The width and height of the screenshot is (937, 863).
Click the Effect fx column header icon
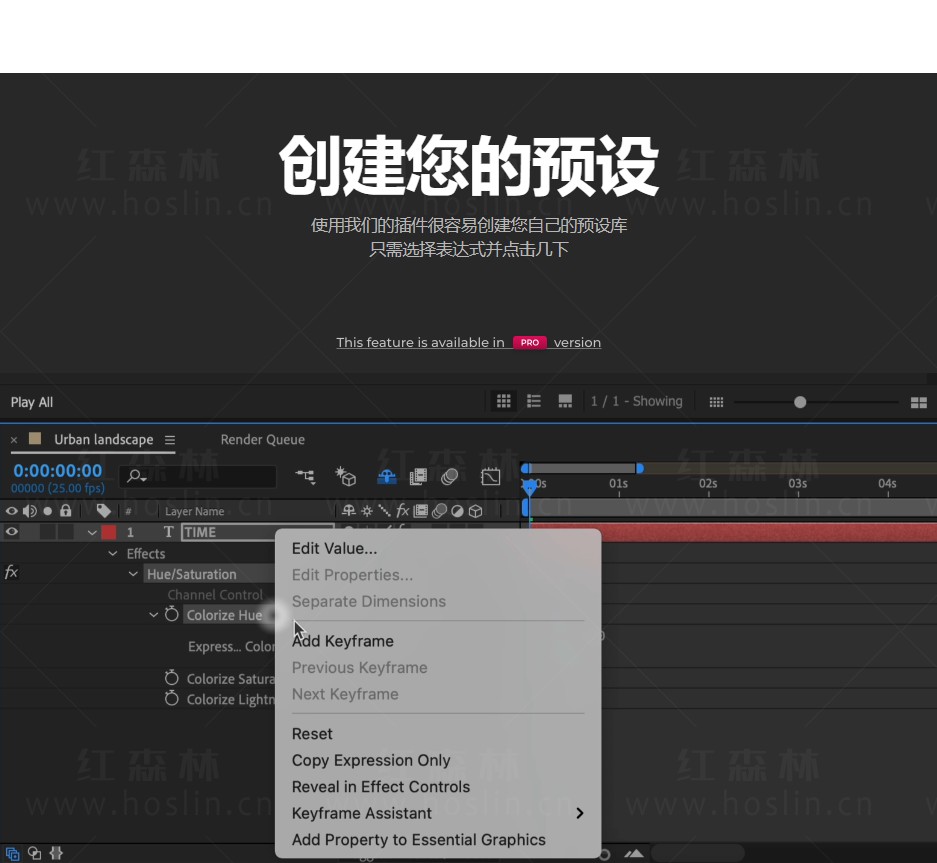[403, 511]
